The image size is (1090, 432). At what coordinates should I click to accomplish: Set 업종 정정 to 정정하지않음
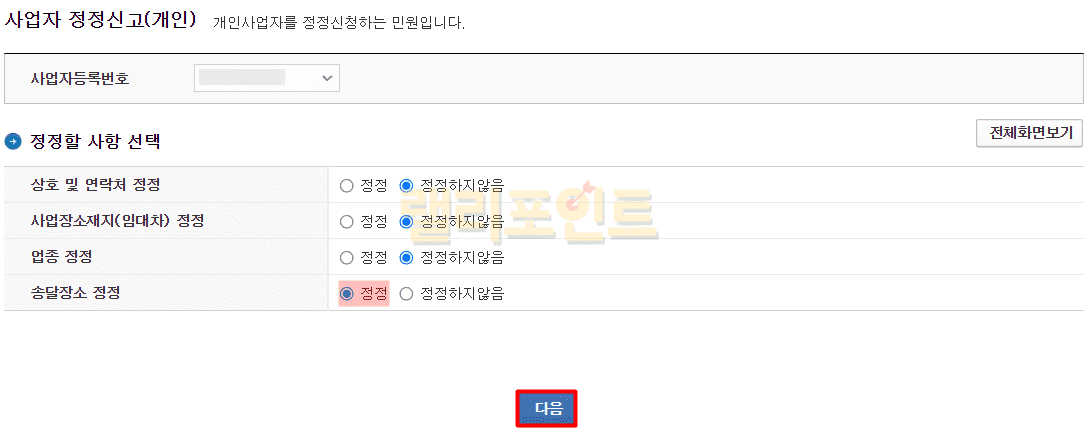click(406, 257)
